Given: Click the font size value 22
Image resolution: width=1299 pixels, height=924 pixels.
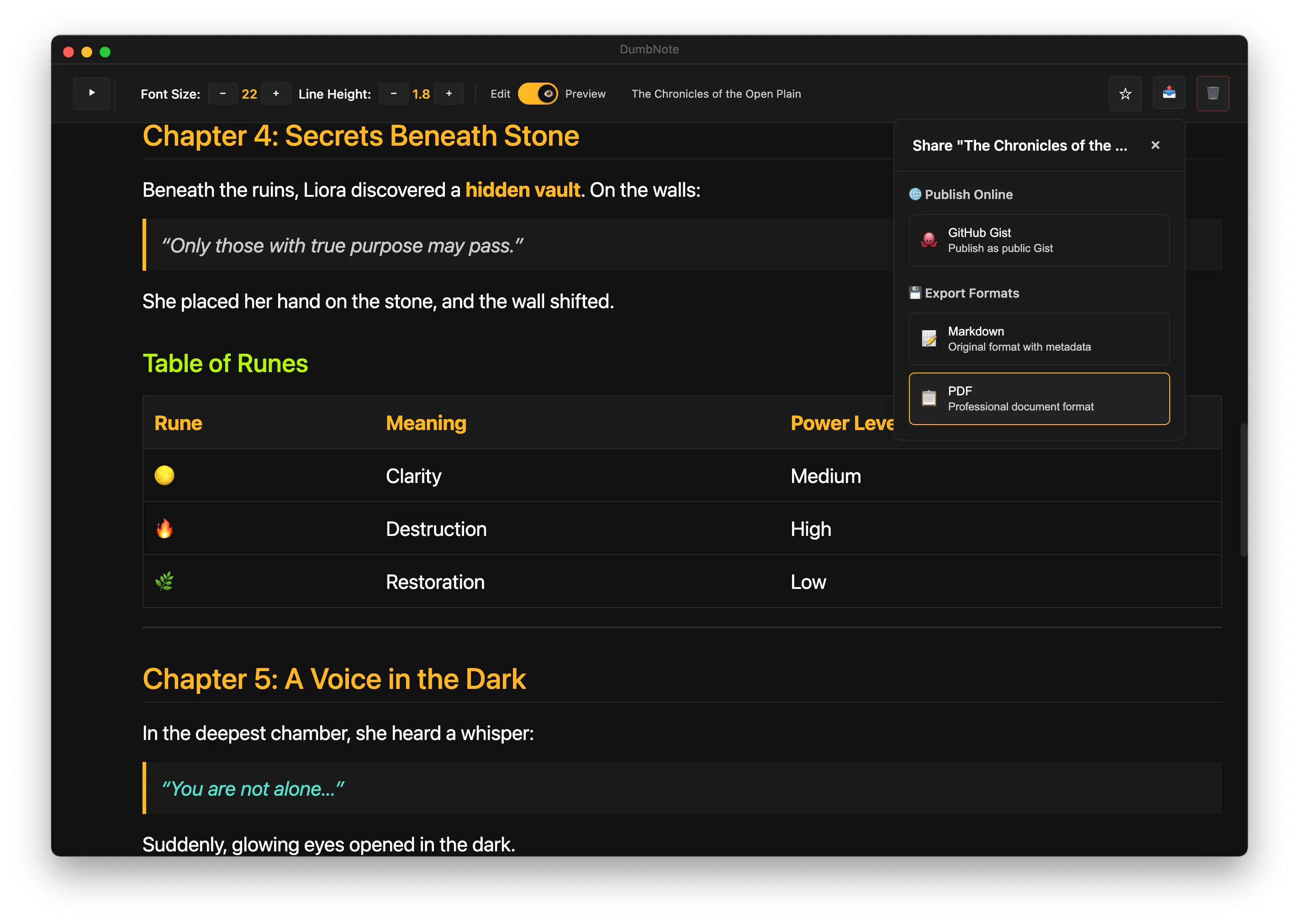Looking at the screenshot, I should 249,94.
